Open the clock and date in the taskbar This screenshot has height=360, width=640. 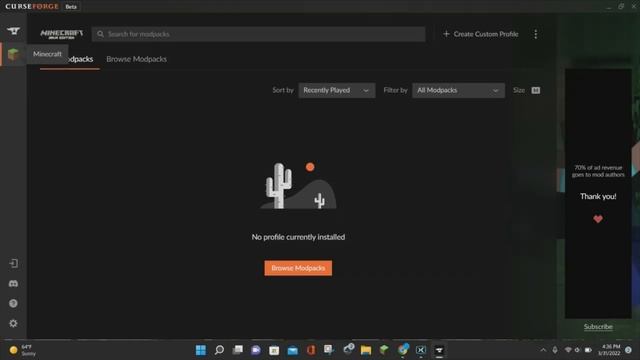click(609, 350)
